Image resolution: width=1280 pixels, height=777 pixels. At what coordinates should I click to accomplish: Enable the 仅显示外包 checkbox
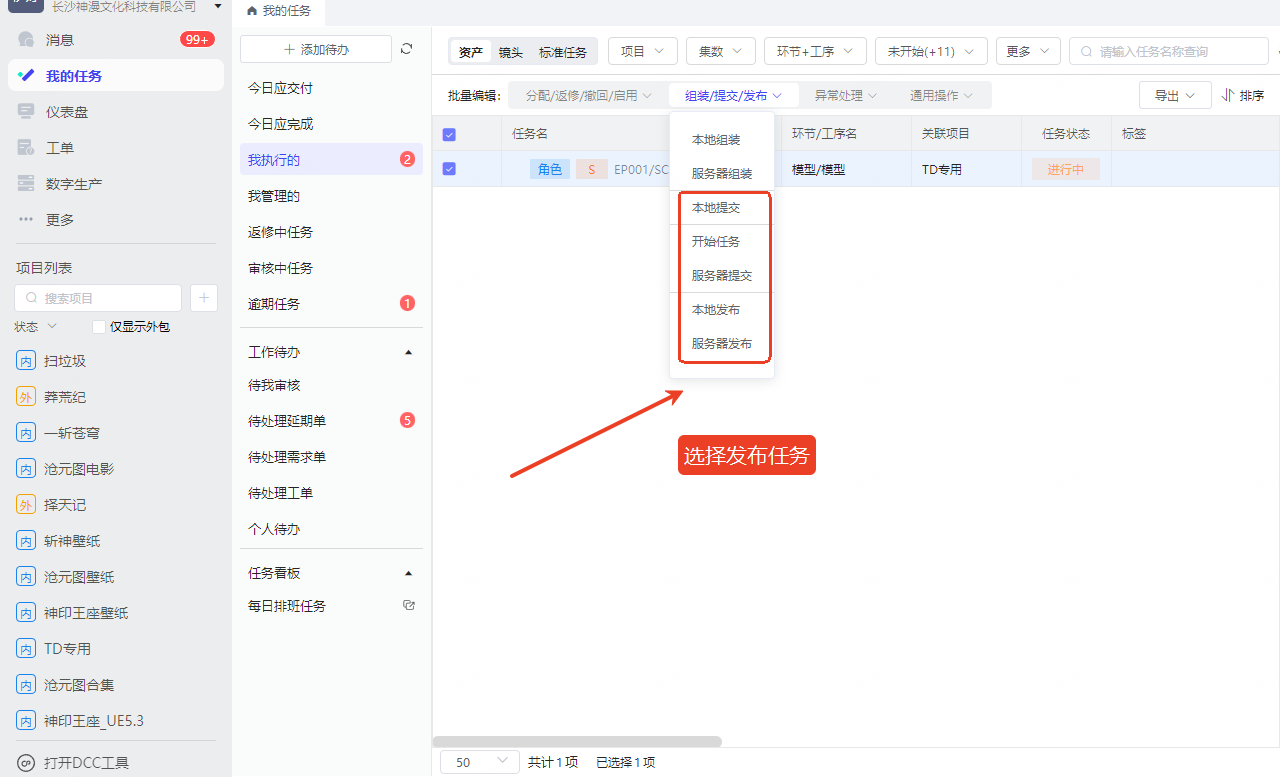[99, 327]
